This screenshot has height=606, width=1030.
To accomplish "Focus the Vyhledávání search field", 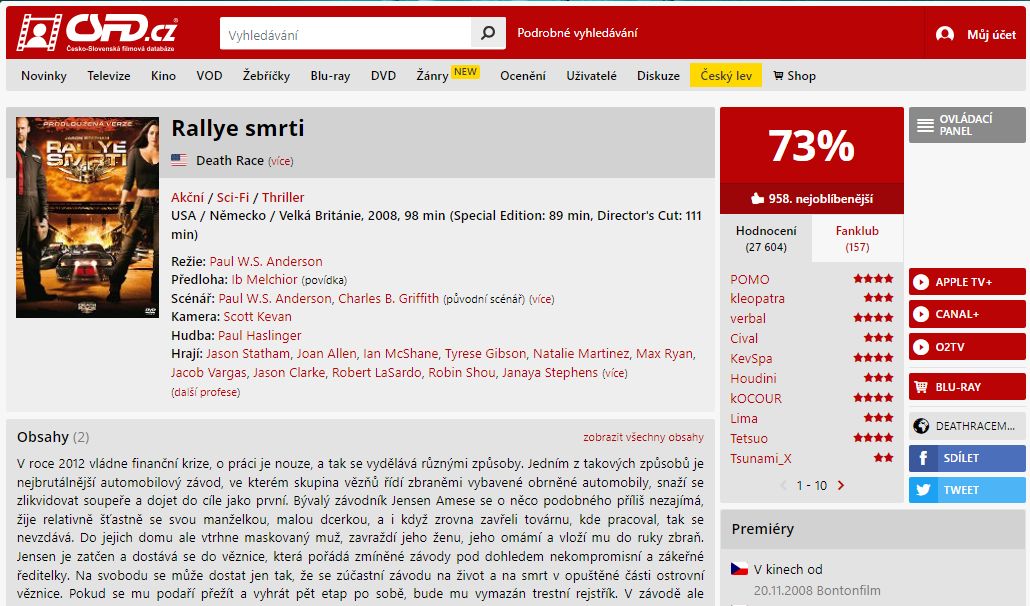I will (x=346, y=33).
